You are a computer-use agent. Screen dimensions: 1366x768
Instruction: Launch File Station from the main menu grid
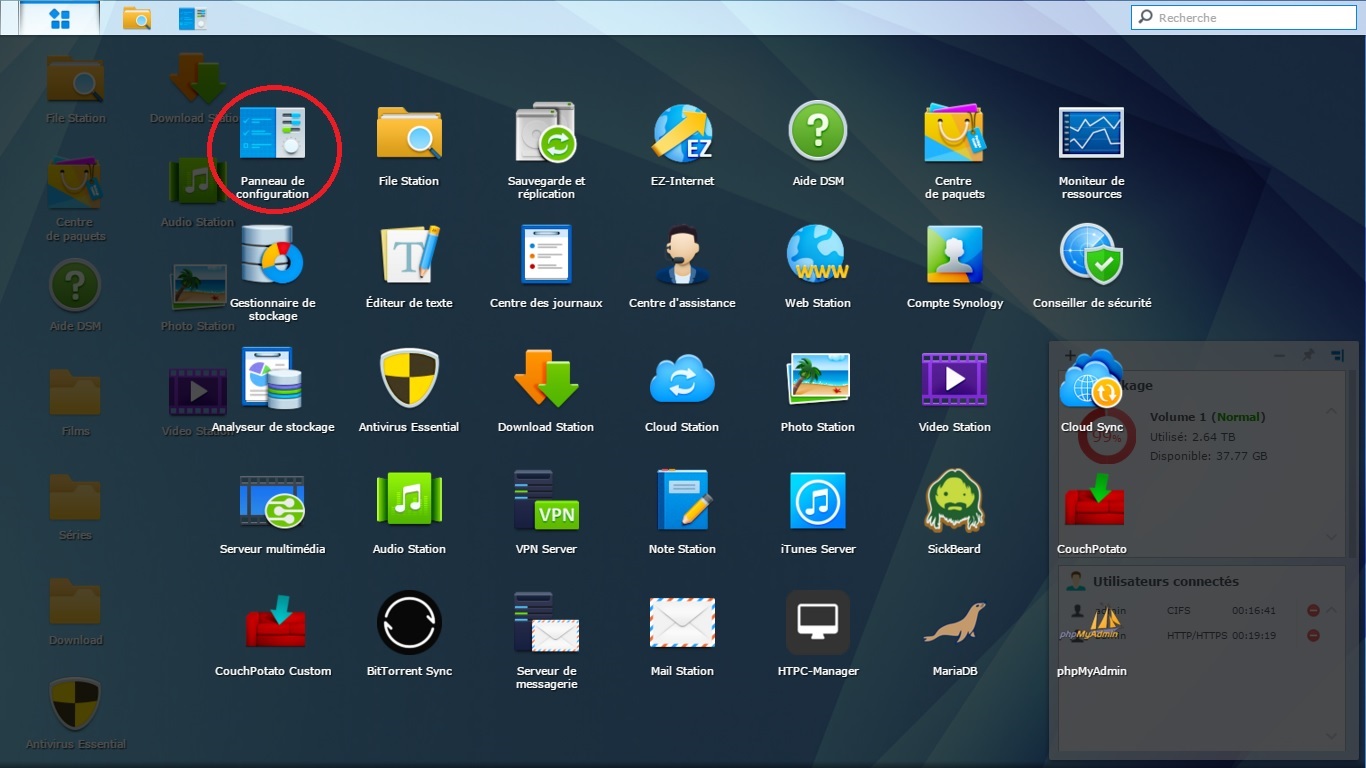click(409, 135)
